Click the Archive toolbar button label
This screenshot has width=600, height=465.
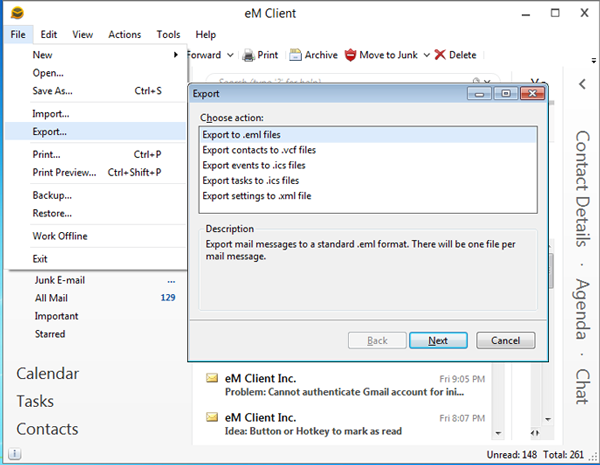321,55
